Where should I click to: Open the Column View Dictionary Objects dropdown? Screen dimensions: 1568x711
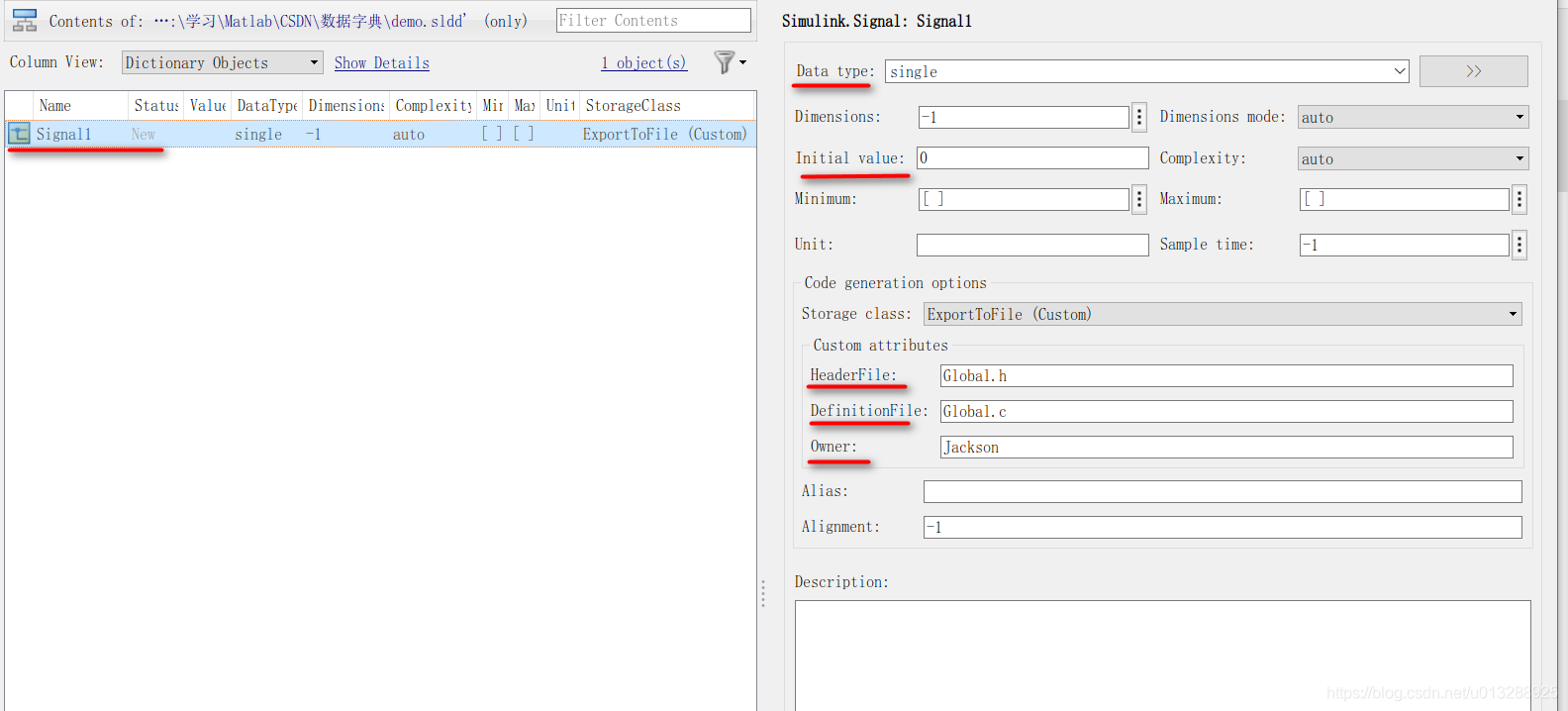tap(223, 62)
